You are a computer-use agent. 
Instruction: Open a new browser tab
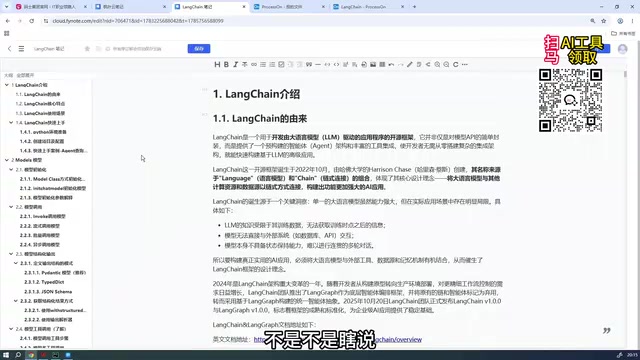click(414, 7)
